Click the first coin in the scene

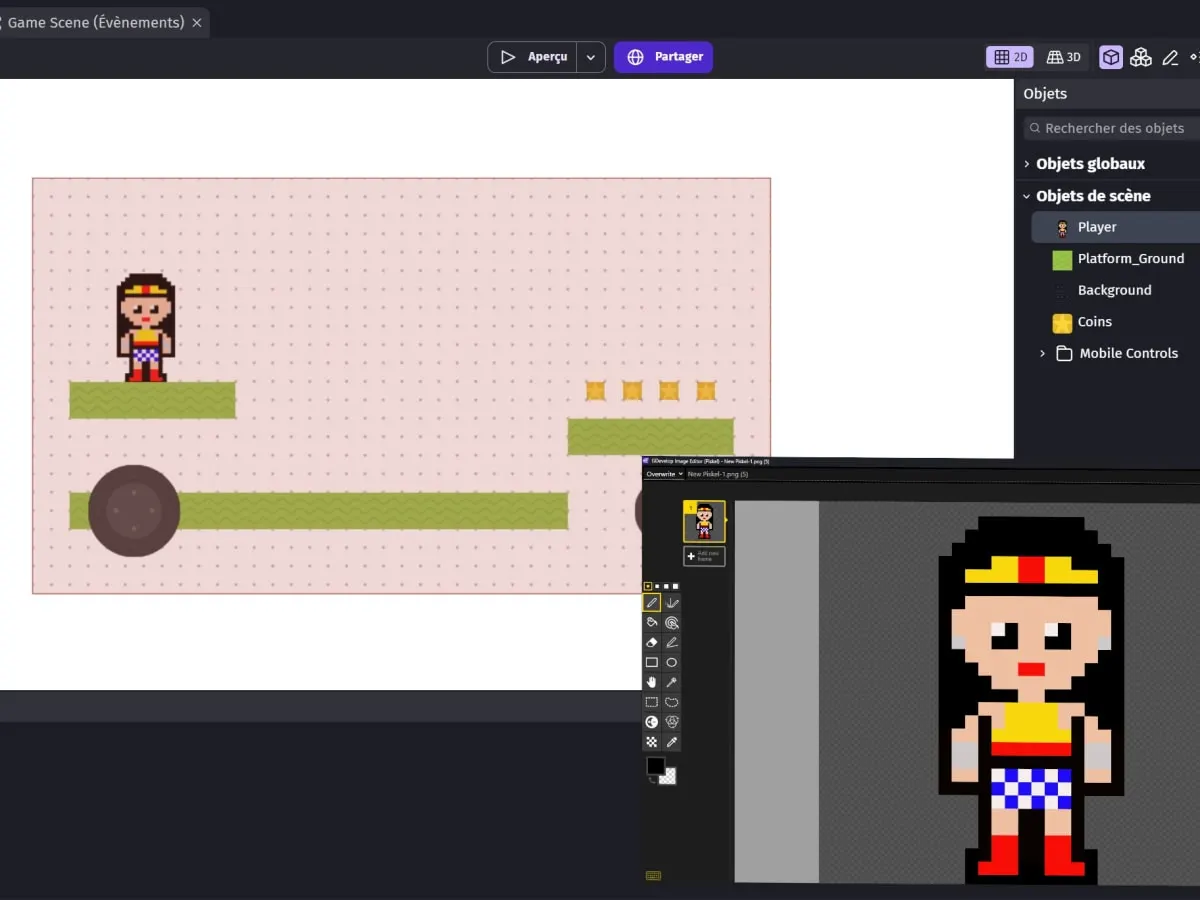click(x=595, y=391)
